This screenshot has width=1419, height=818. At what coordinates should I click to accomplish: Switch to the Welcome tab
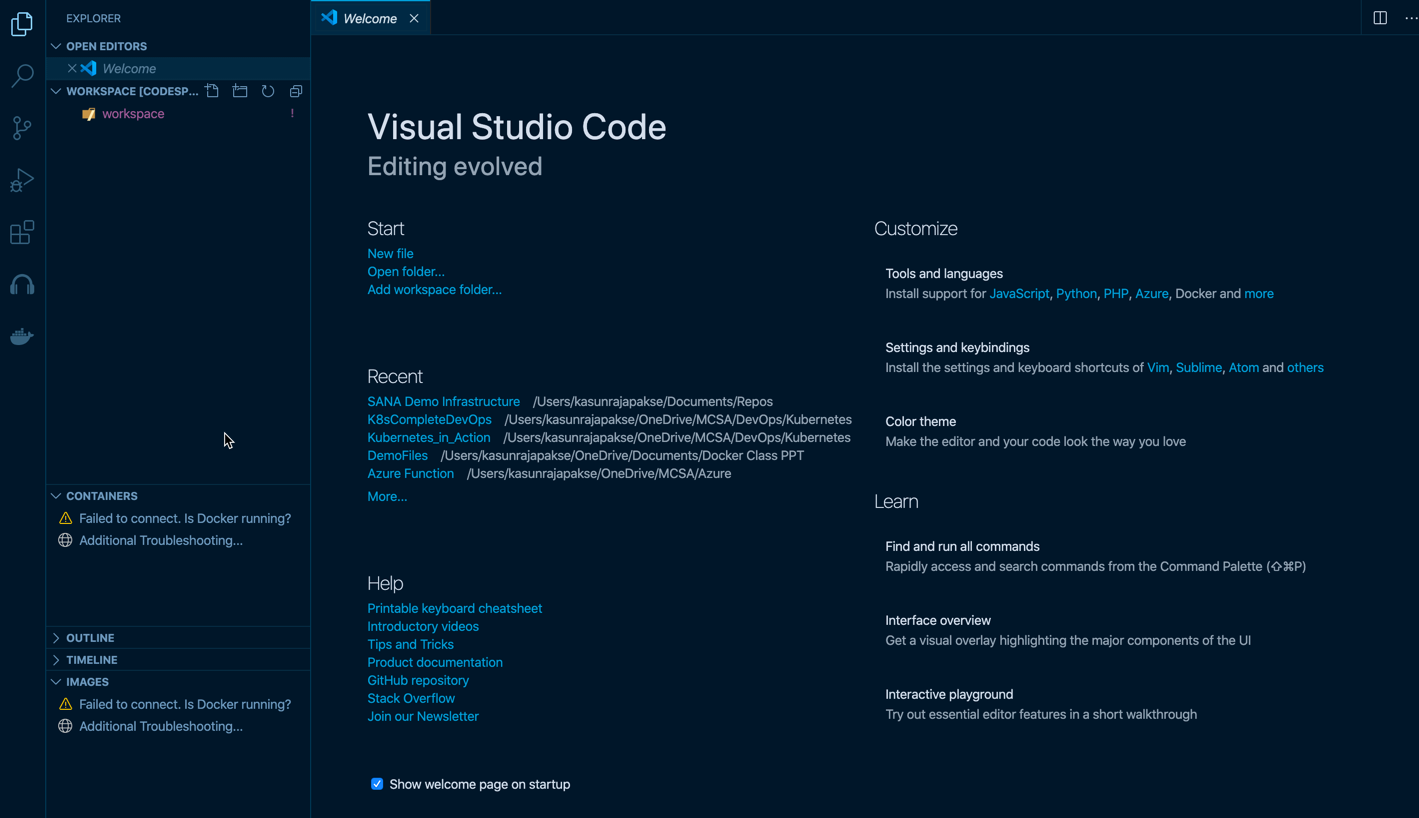(369, 17)
